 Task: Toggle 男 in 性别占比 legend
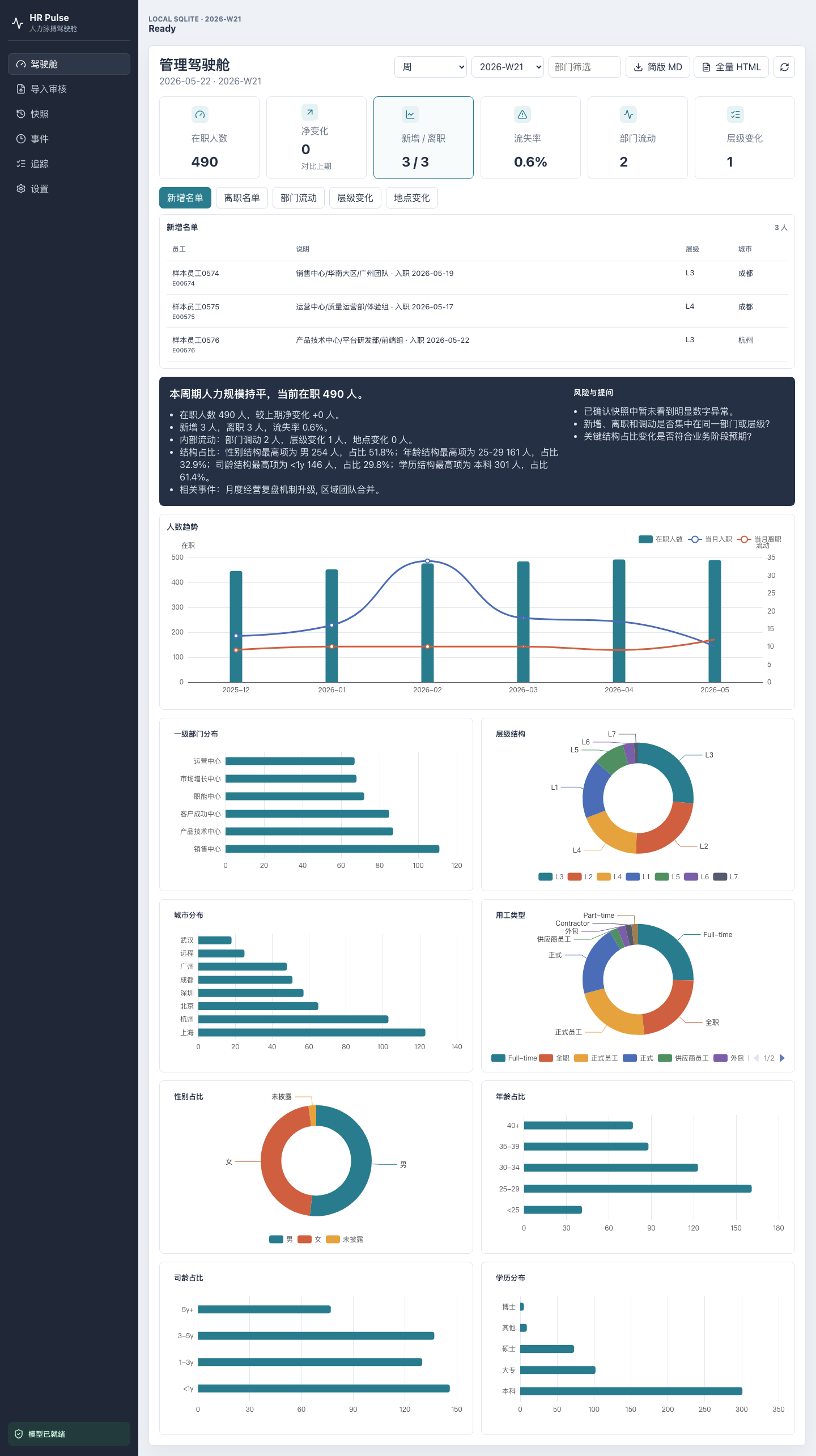(282, 1239)
